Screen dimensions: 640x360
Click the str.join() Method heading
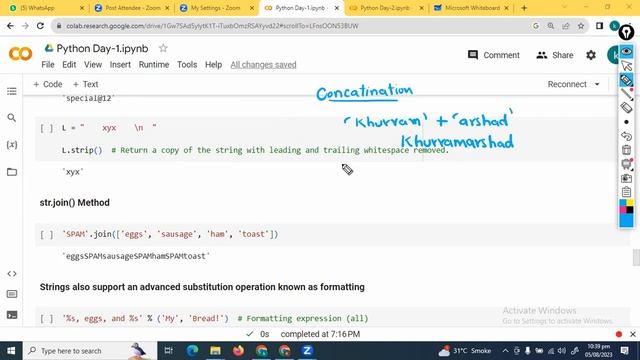click(75, 202)
